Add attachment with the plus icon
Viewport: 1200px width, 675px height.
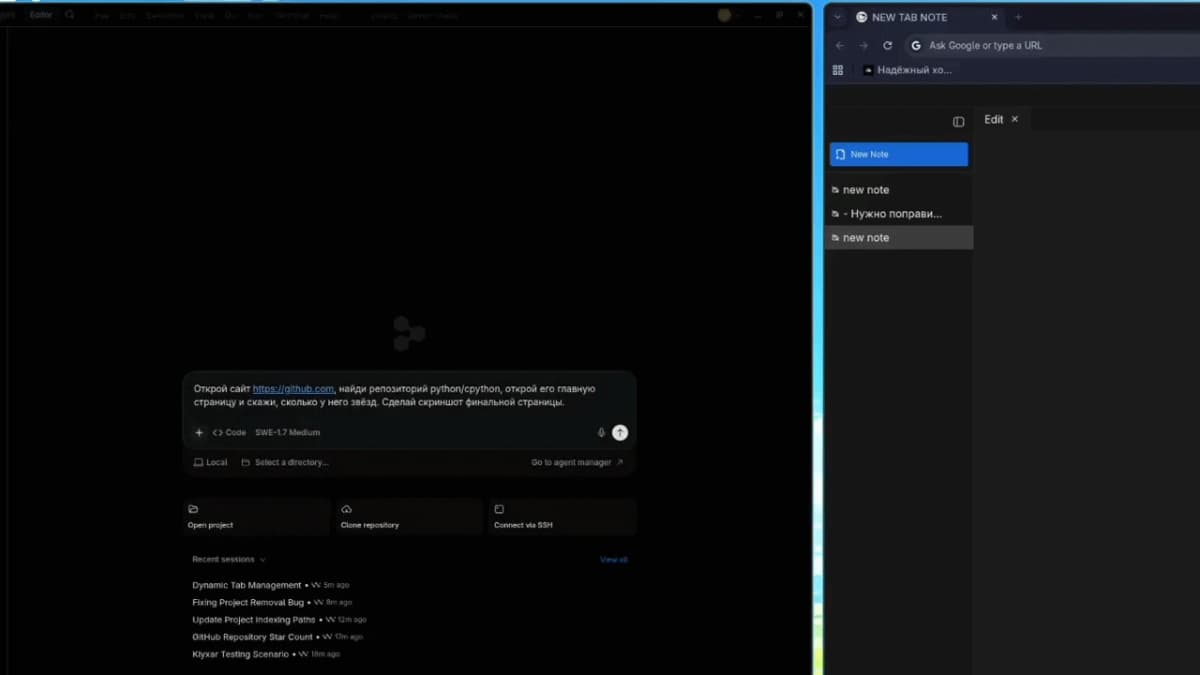(x=199, y=433)
